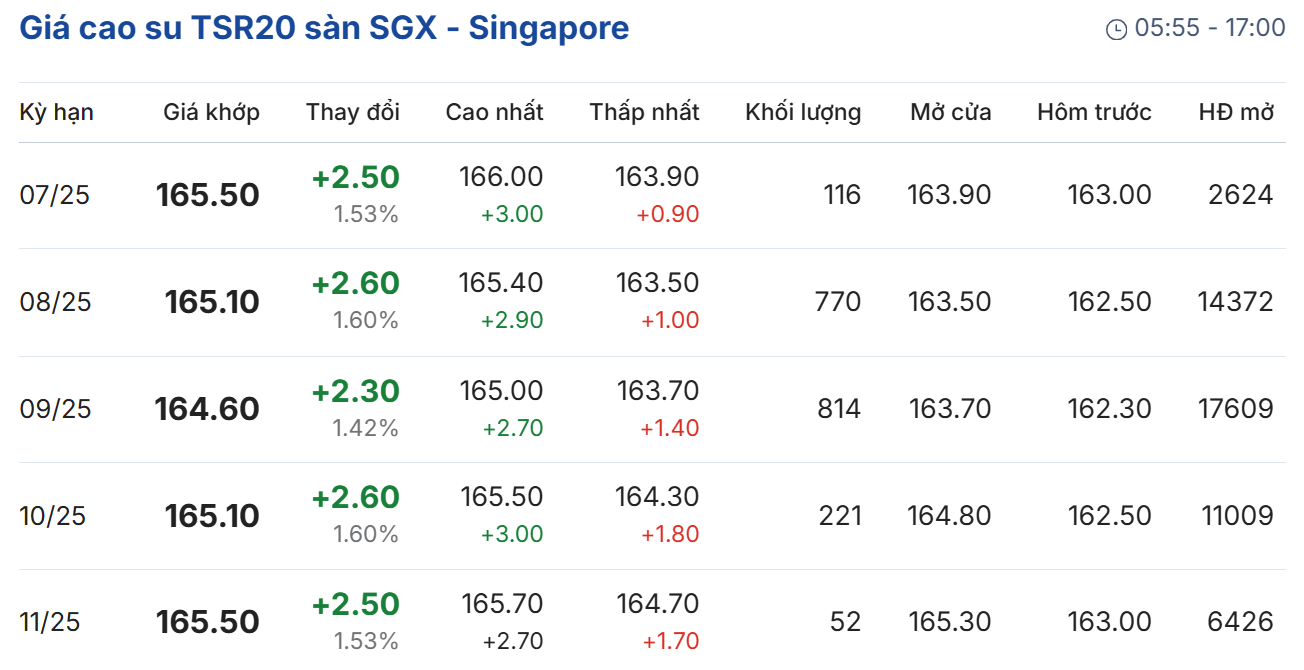Click the 08/25 contract term cell
Screen dimensions: 1304x670
[x=55, y=302]
